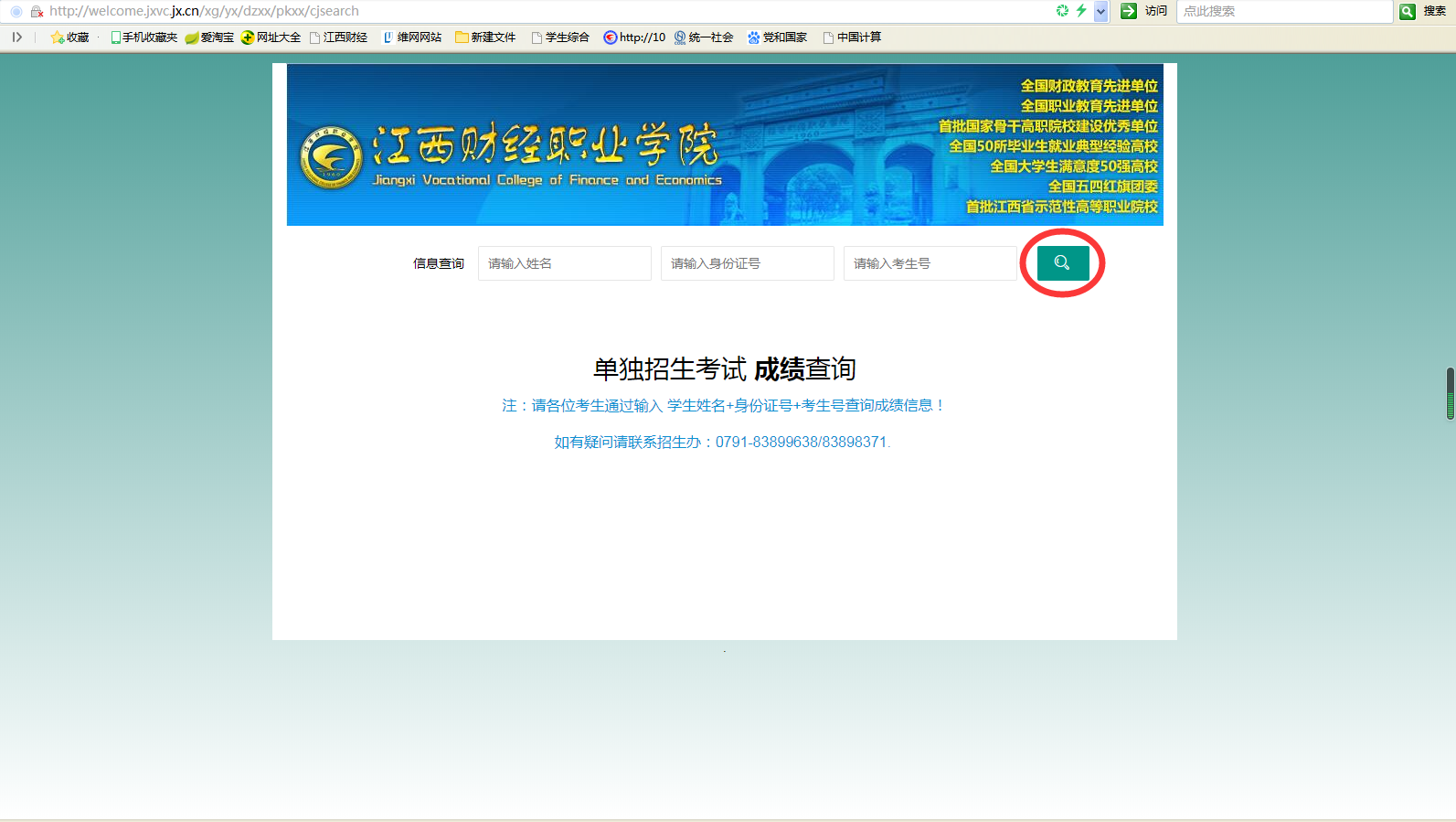1456x822 pixels.
Task: Open the 网址大全 bookmark
Action: click(271, 37)
